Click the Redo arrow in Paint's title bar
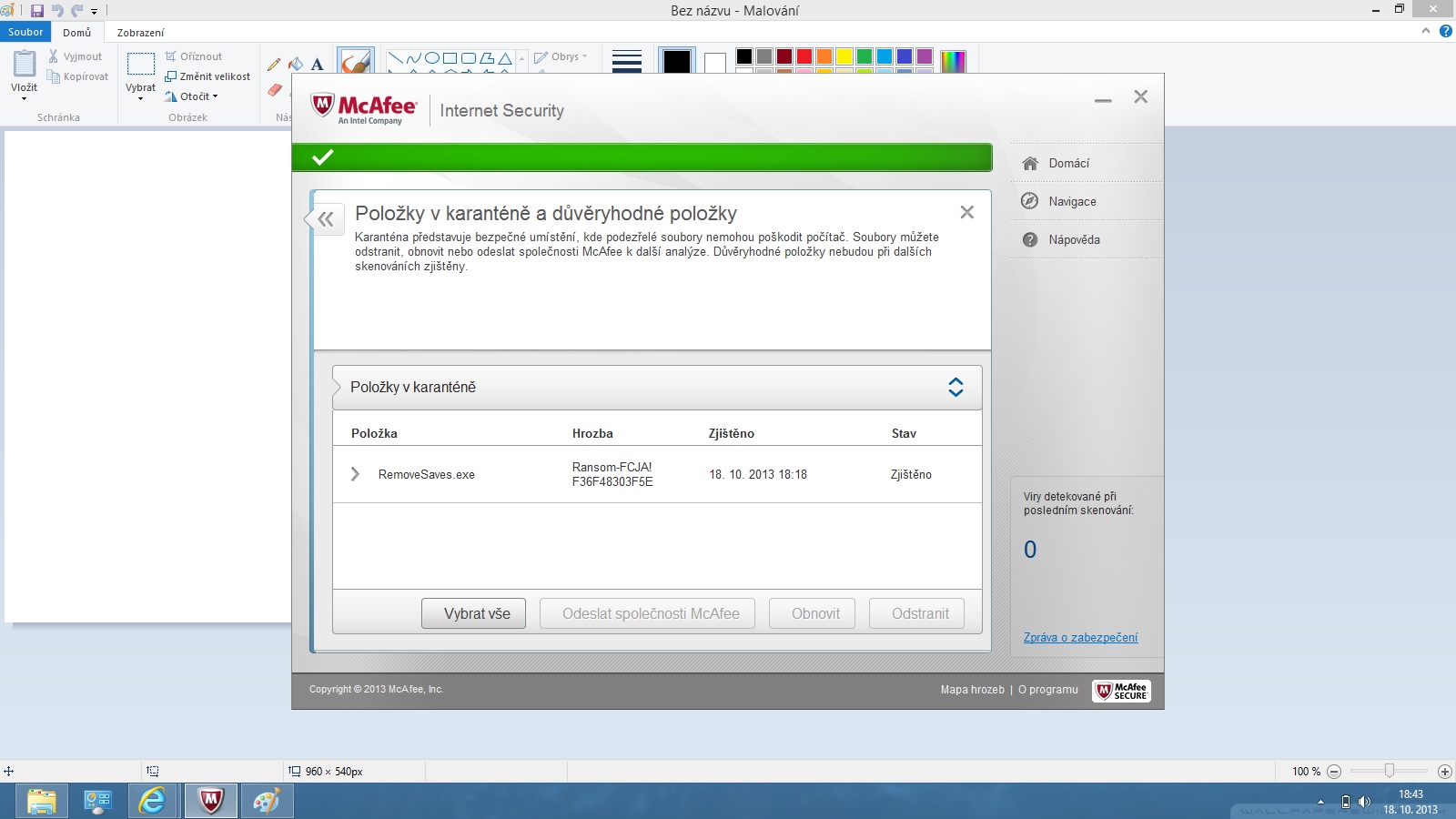 (x=76, y=11)
